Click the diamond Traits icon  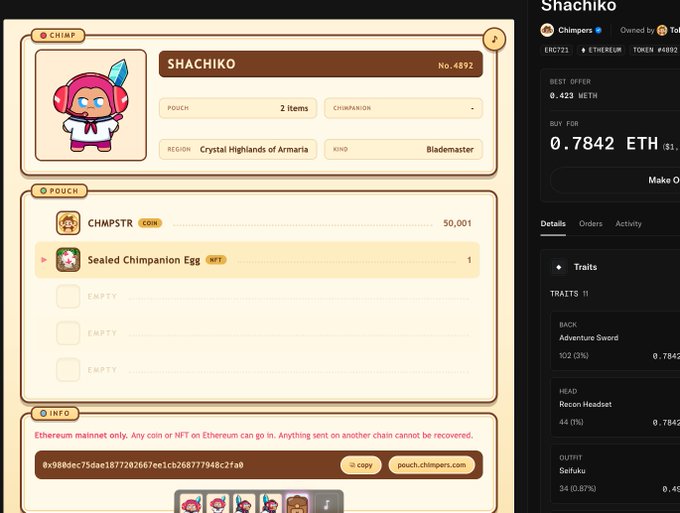[x=559, y=267]
